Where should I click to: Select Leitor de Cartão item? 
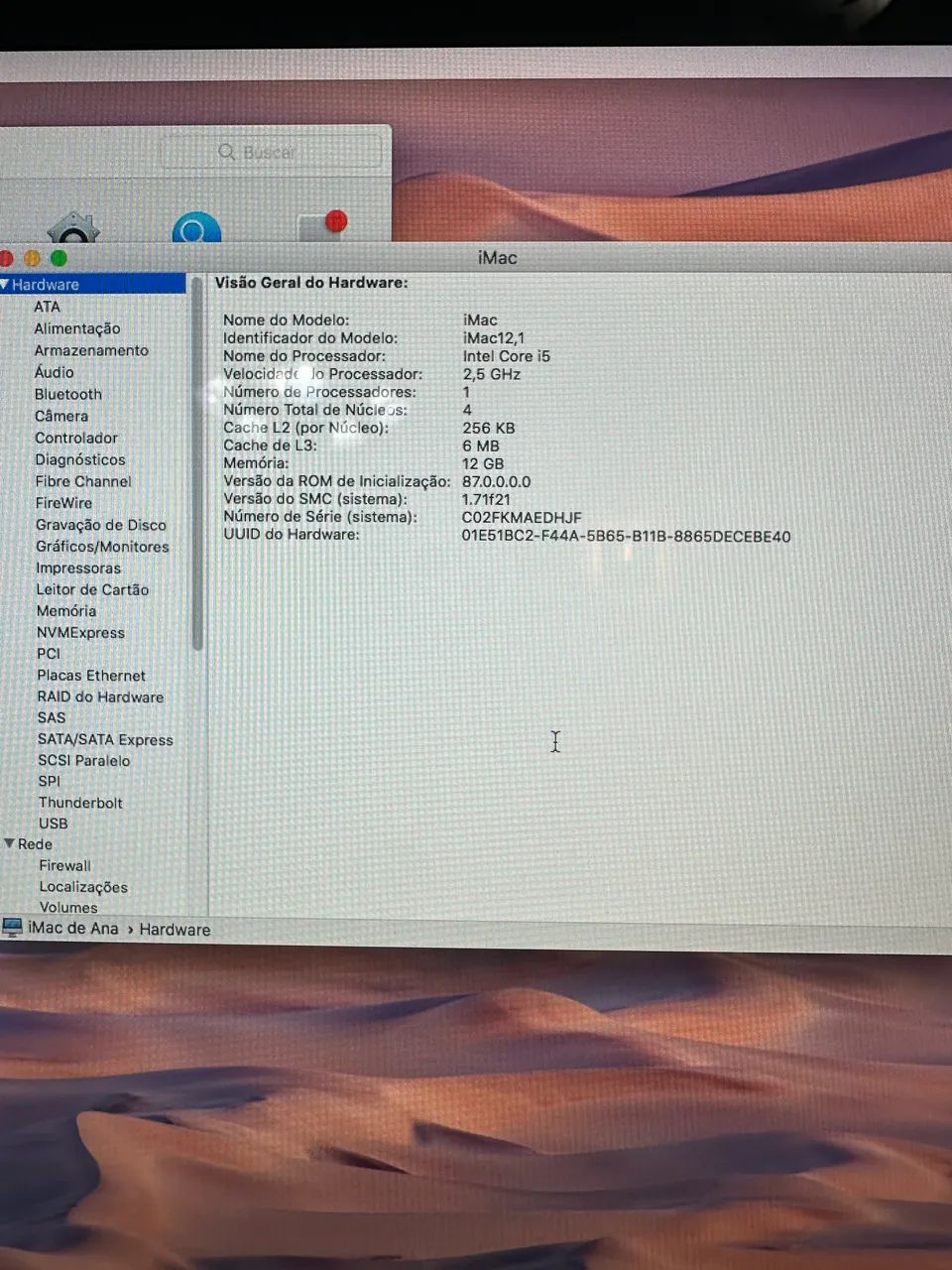(x=92, y=589)
